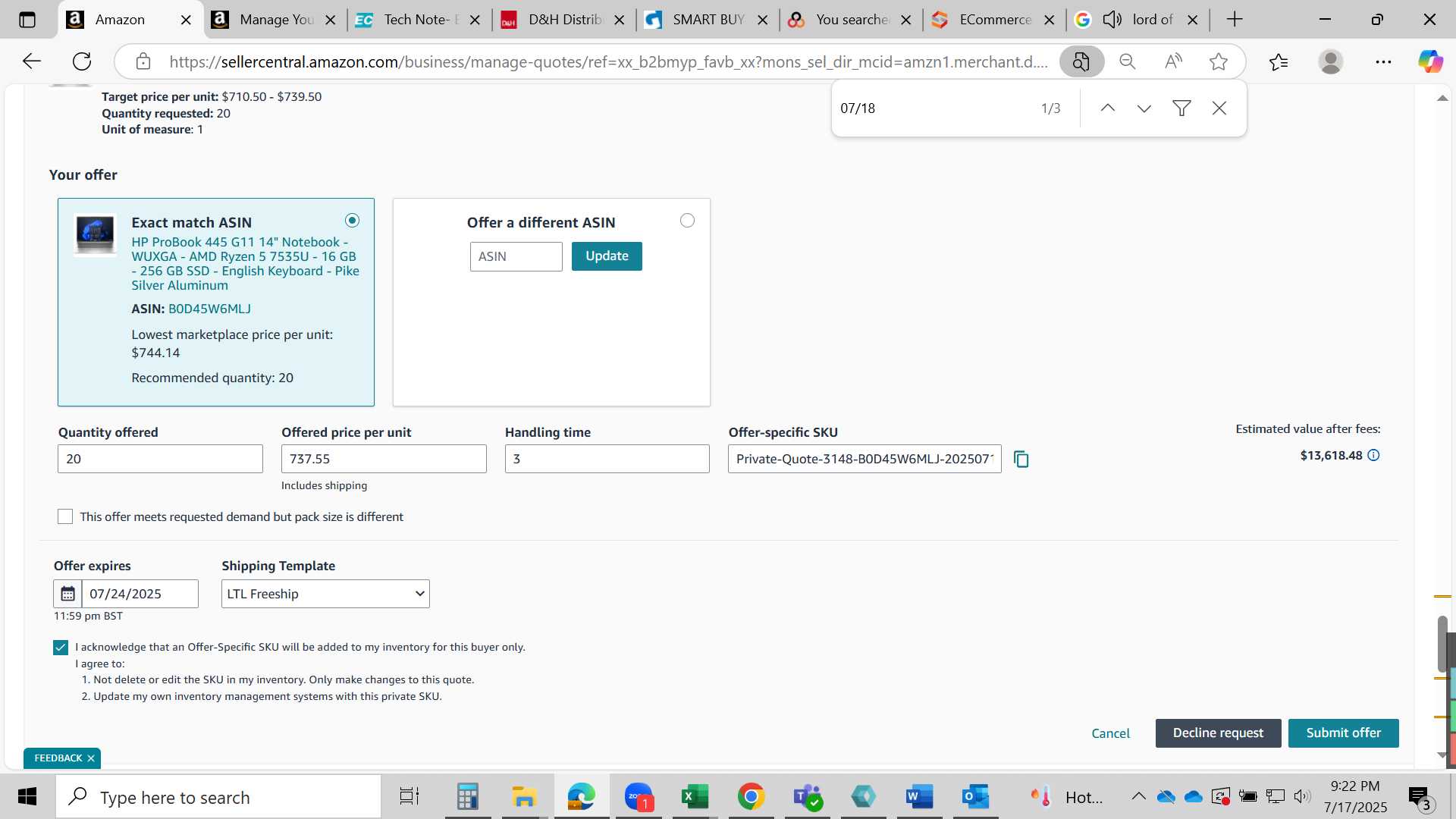
Task: Open Zoom from the taskbar
Action: coord(639,797)
